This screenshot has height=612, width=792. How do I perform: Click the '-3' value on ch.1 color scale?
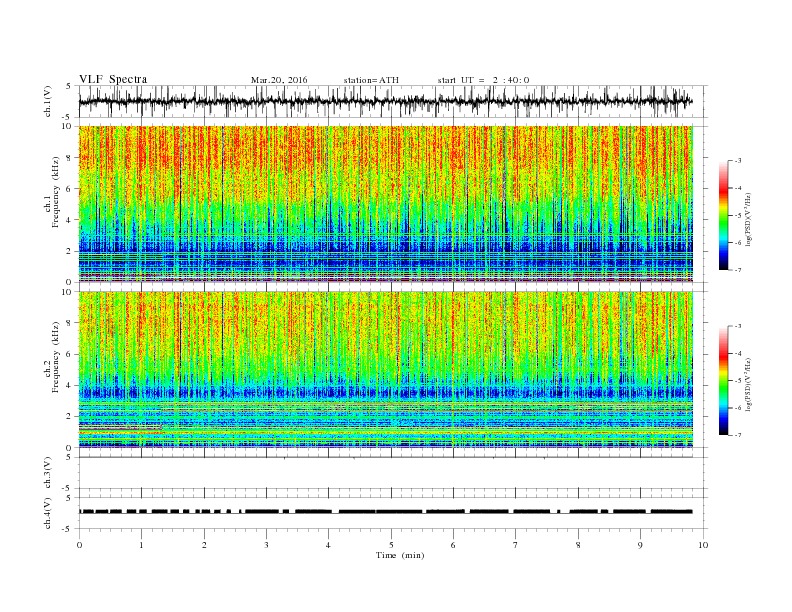point(738,161)
